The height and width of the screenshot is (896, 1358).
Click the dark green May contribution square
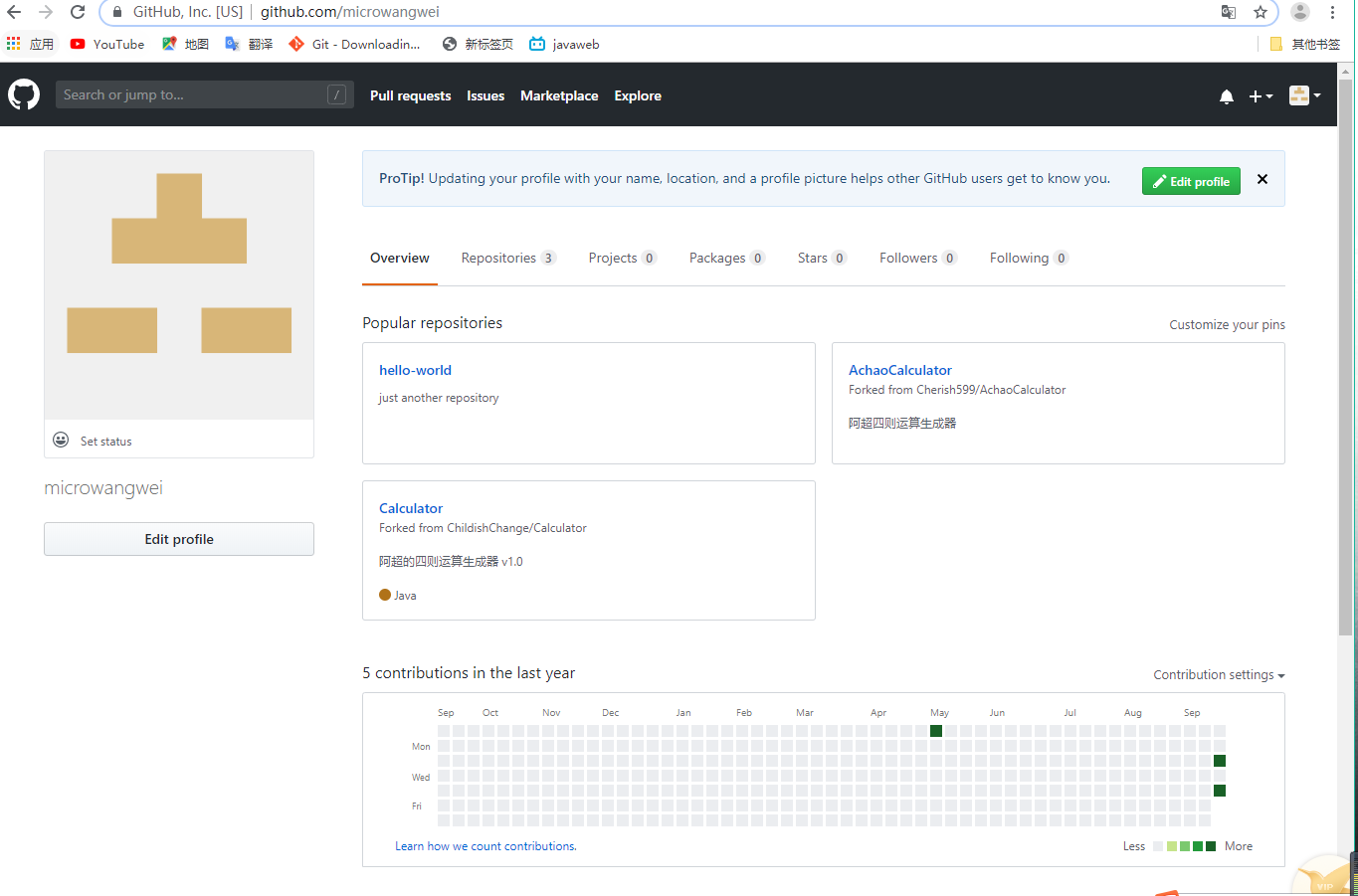936,731
